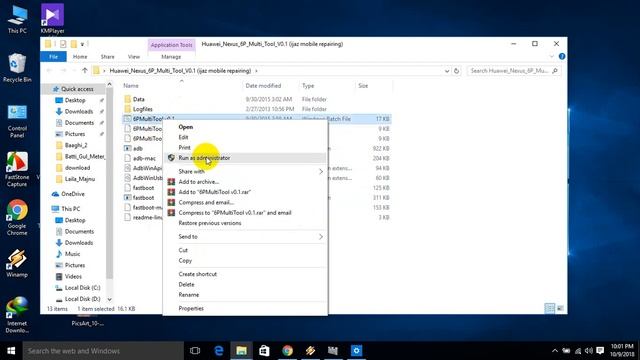Select Create shortcut
The image size is (640, 360).
246,274
